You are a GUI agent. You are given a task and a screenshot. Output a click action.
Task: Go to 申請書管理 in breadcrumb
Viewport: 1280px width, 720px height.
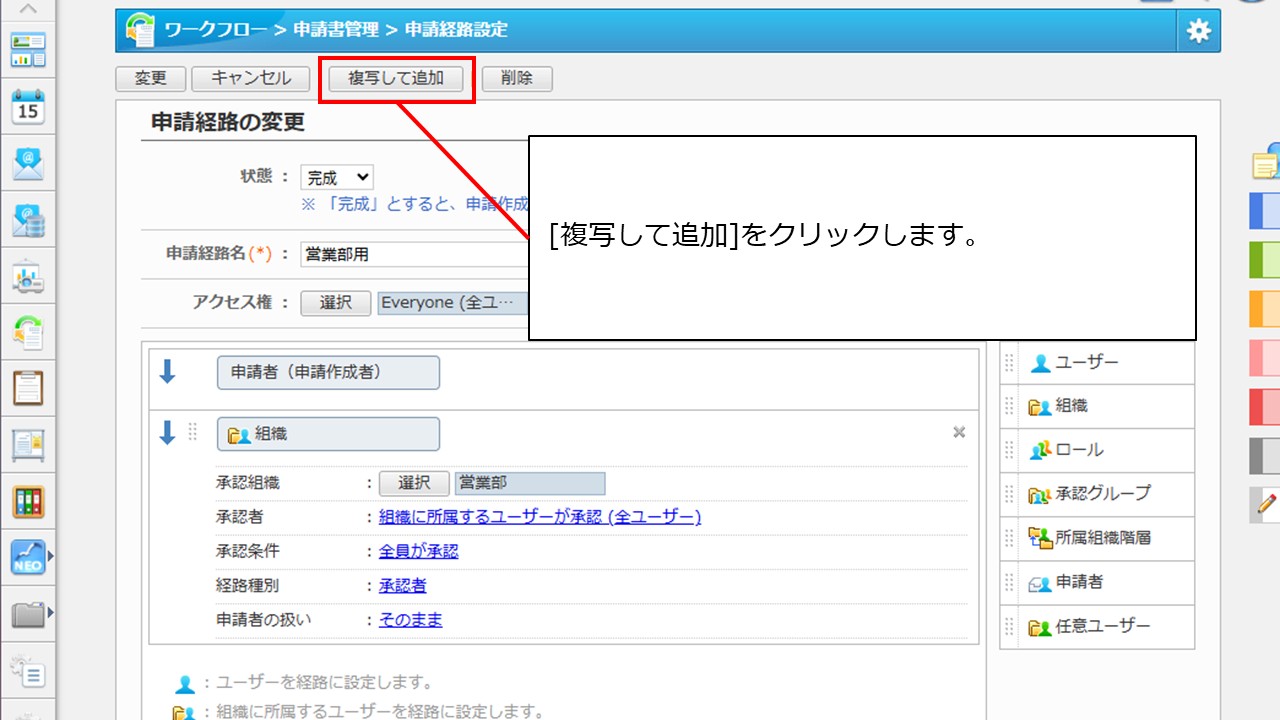pos(336,30)
